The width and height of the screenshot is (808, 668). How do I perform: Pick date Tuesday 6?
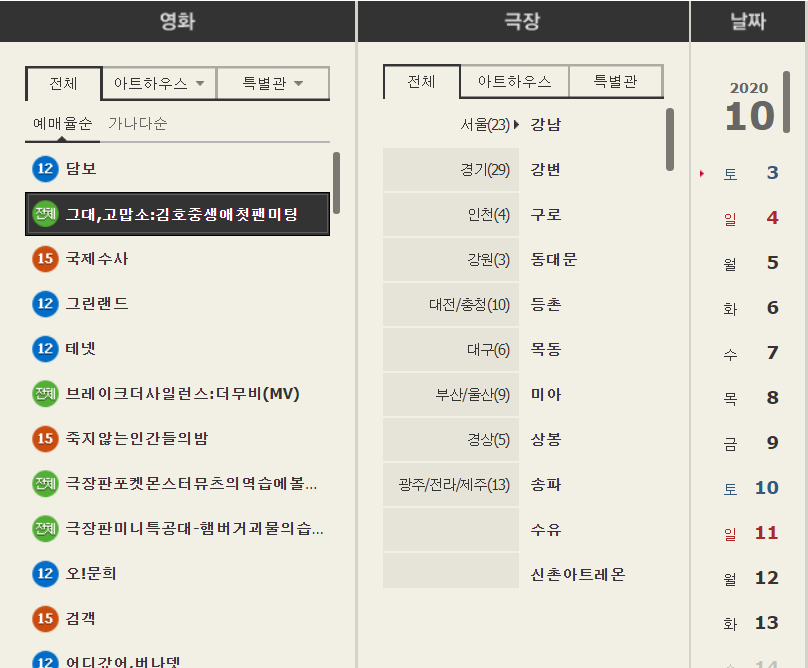click(x=751, y=308)
